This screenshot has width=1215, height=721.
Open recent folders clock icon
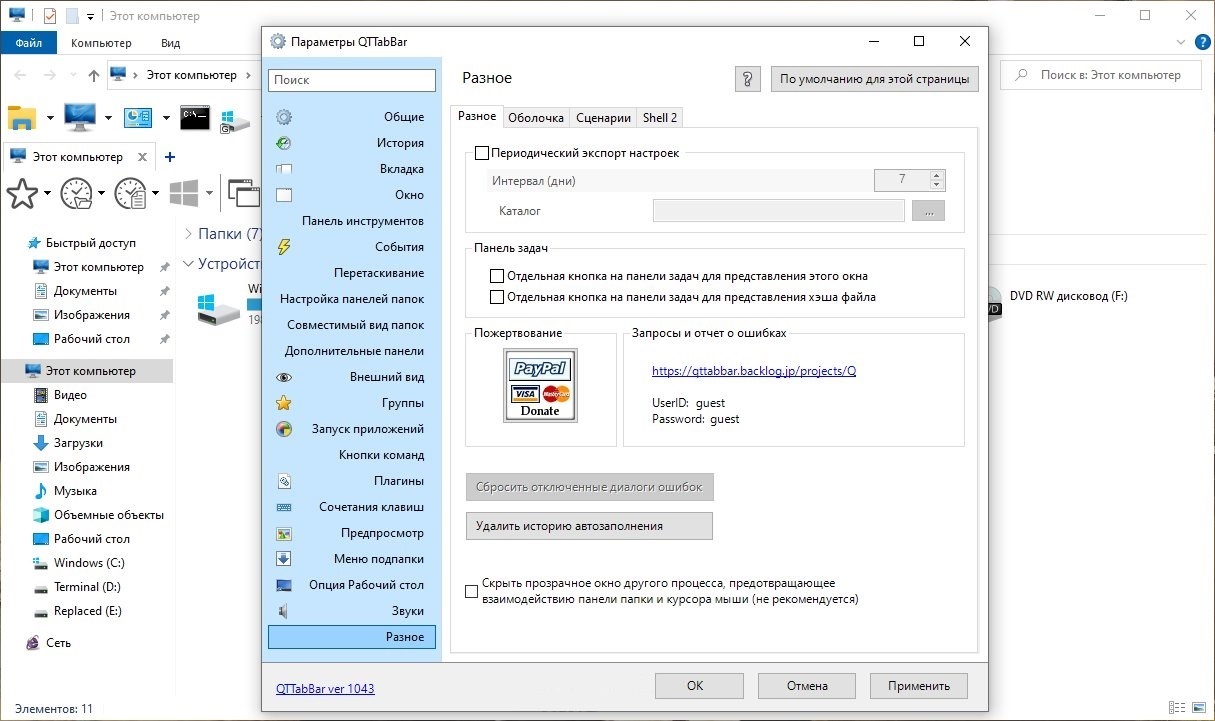point(77,193)
